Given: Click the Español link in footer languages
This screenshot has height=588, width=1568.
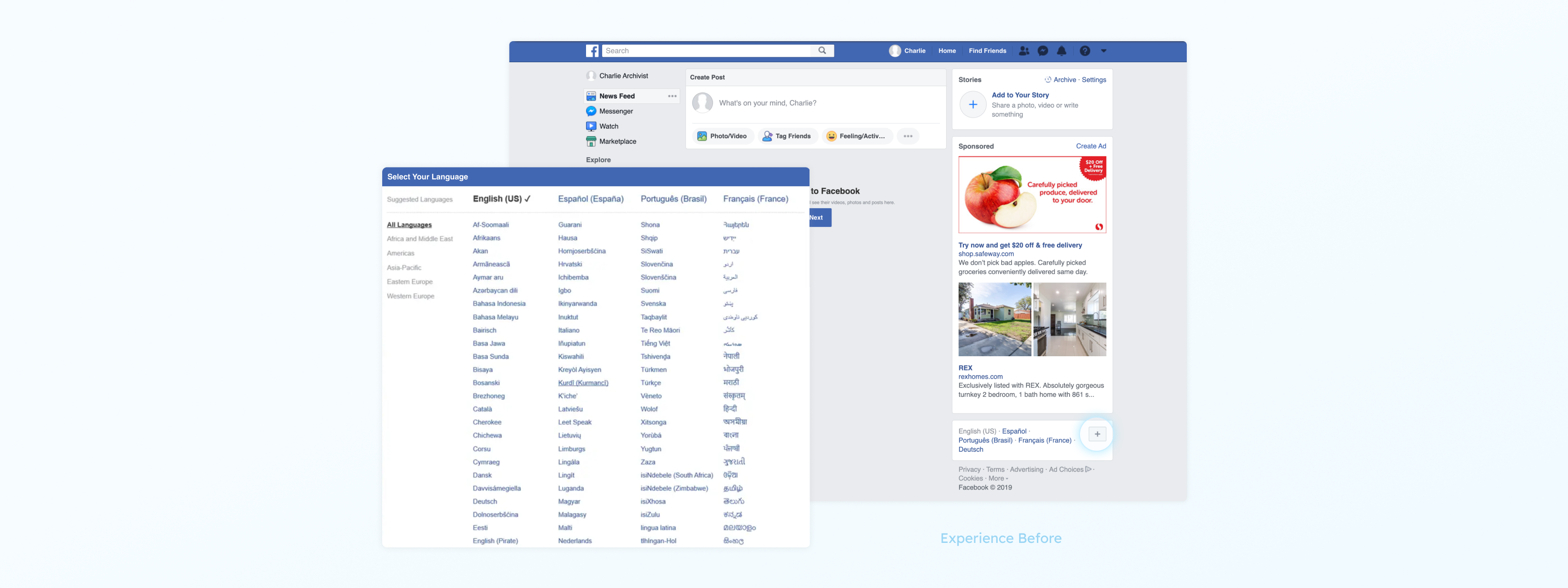Looking at the screenshot, I should [1013, 432].
